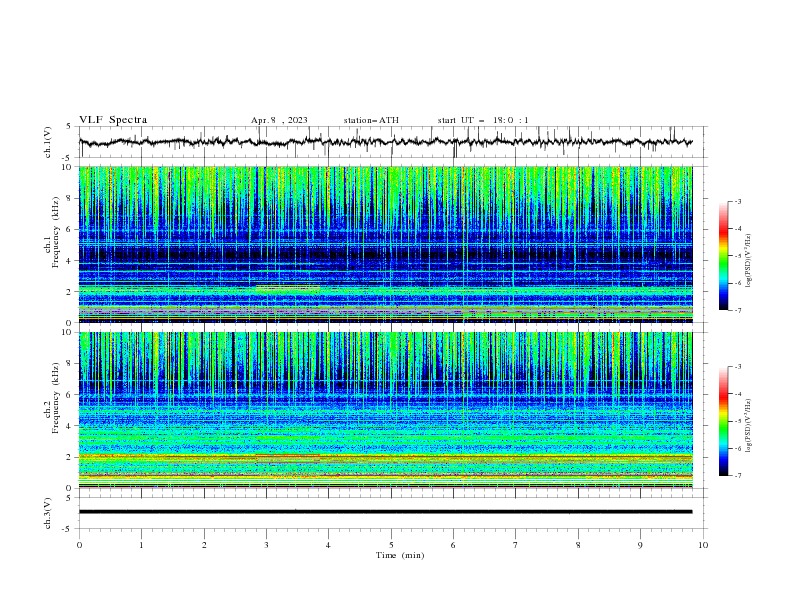Click the "station=ATH" header label
Screen dimensions: 792x612
pyautogui.click(x=371, y=120)
